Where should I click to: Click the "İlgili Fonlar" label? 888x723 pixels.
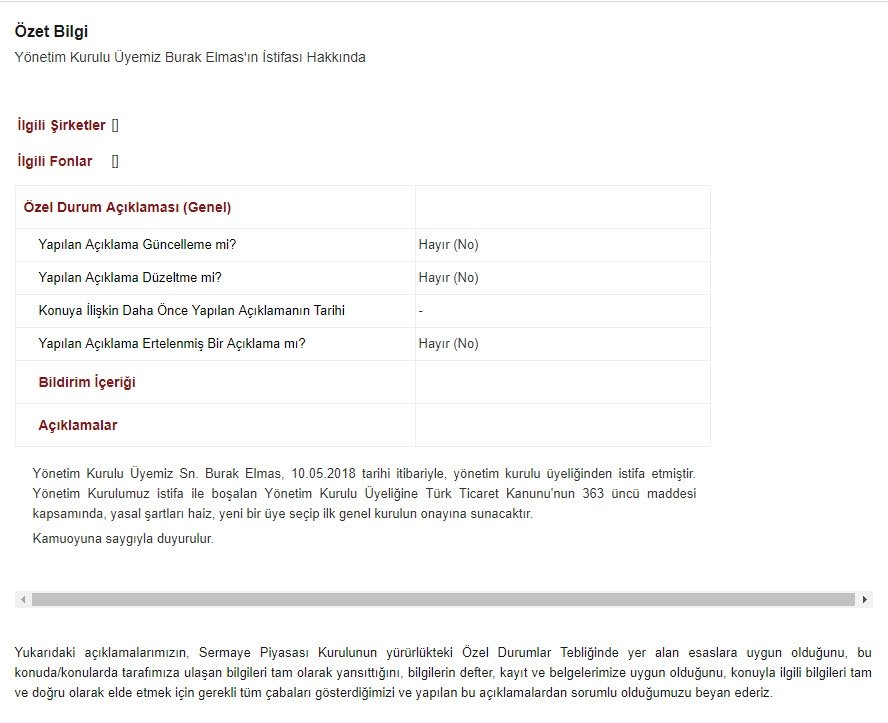point(54,161)
